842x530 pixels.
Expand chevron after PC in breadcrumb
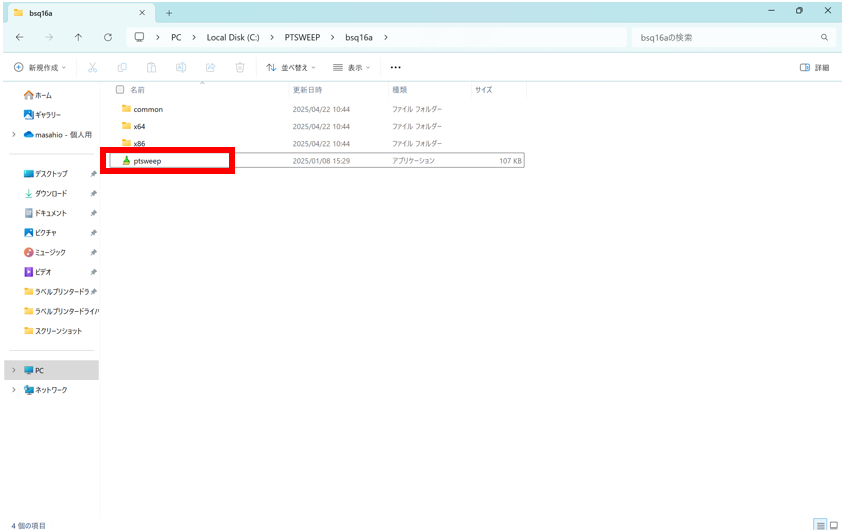[194, 37]
